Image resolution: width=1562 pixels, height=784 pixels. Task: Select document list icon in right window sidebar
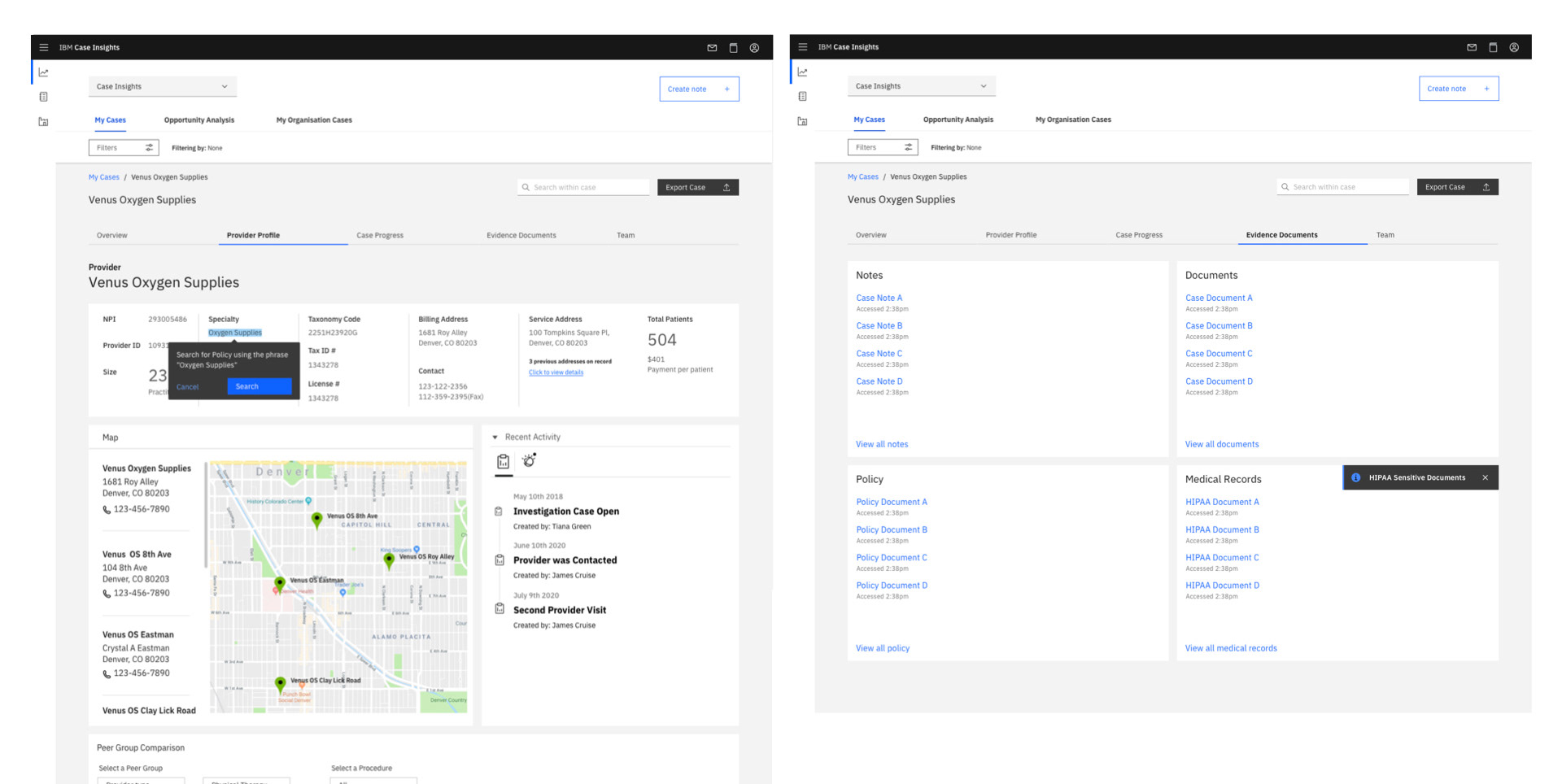click(x=803, y=96)
